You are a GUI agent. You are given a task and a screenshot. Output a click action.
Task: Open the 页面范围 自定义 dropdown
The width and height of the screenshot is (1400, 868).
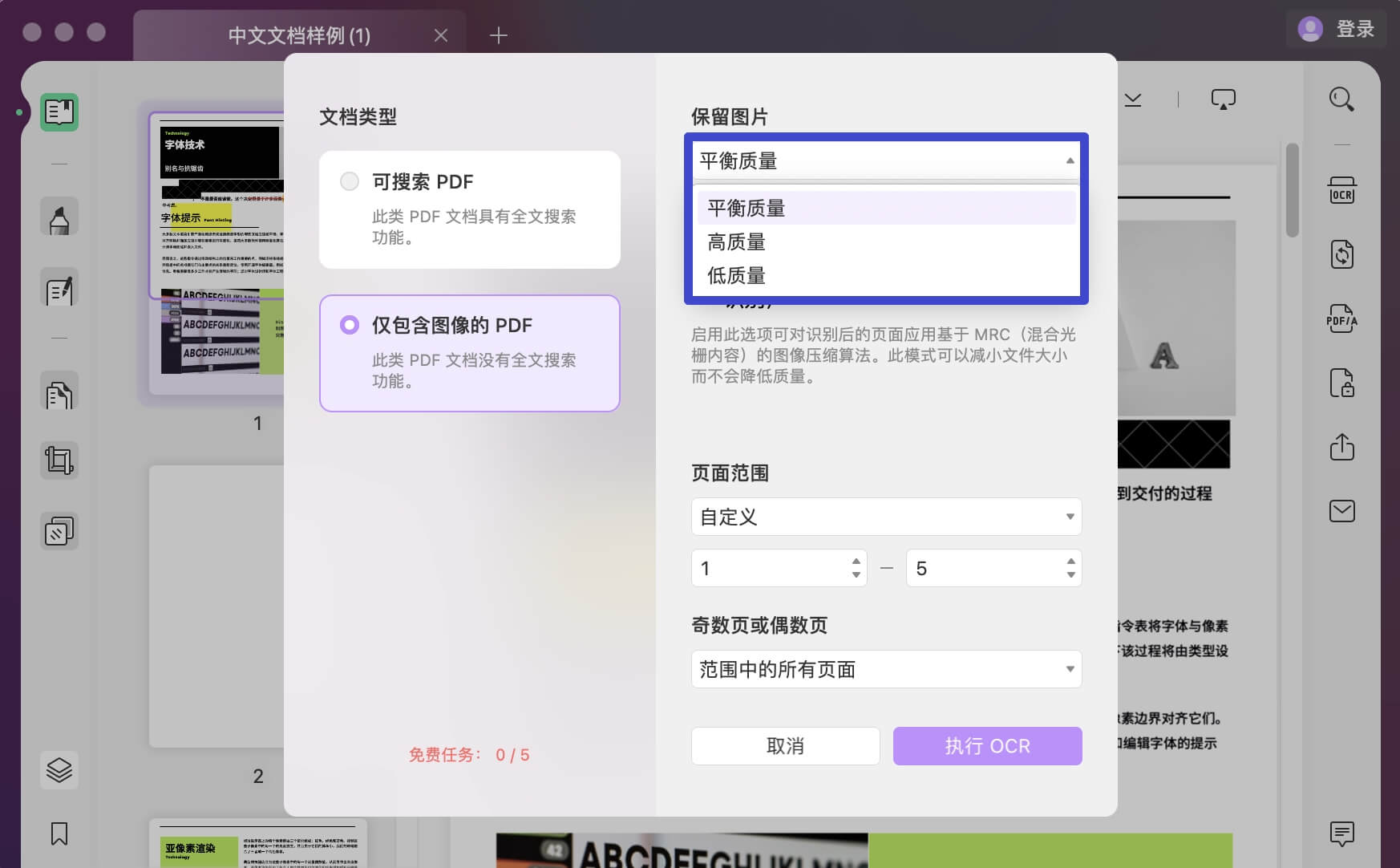point(886,517)
